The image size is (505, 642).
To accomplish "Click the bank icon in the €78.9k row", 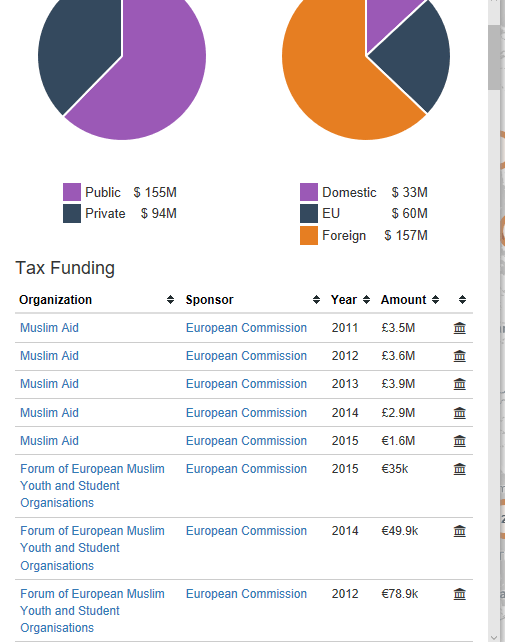I will (x=460, y=594).
